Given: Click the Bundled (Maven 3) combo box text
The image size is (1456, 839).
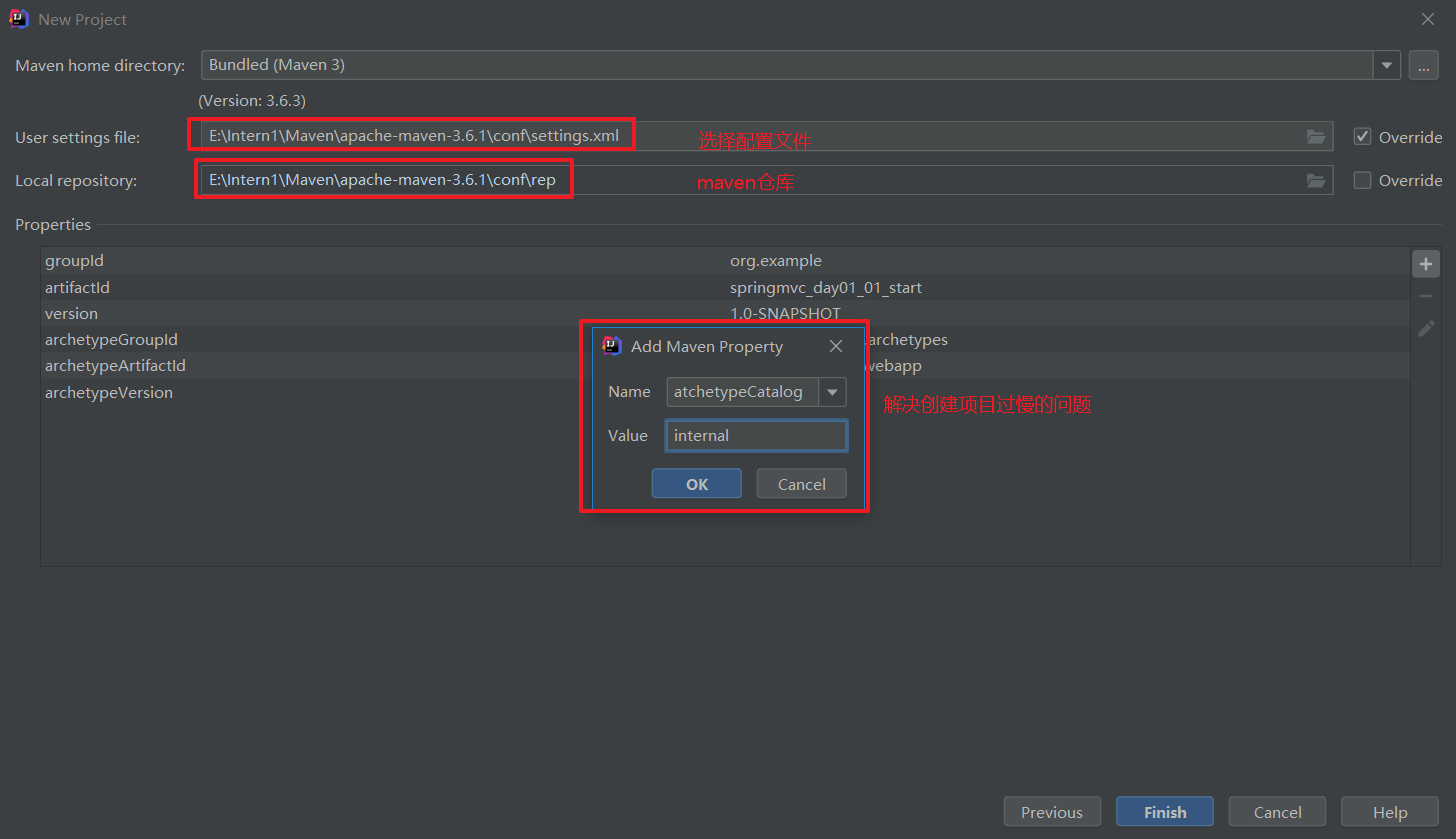Looking at the screenshot, I should tap(277, 65).
